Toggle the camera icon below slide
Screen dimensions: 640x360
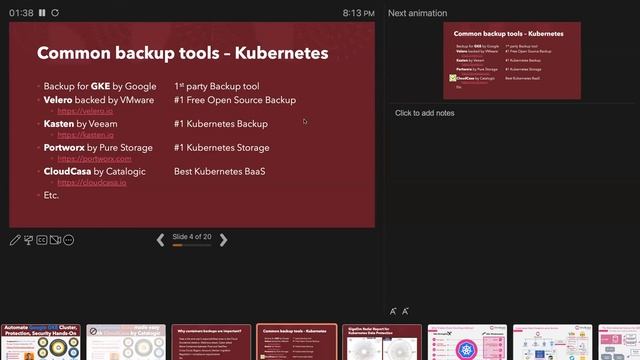coord(55,240)
